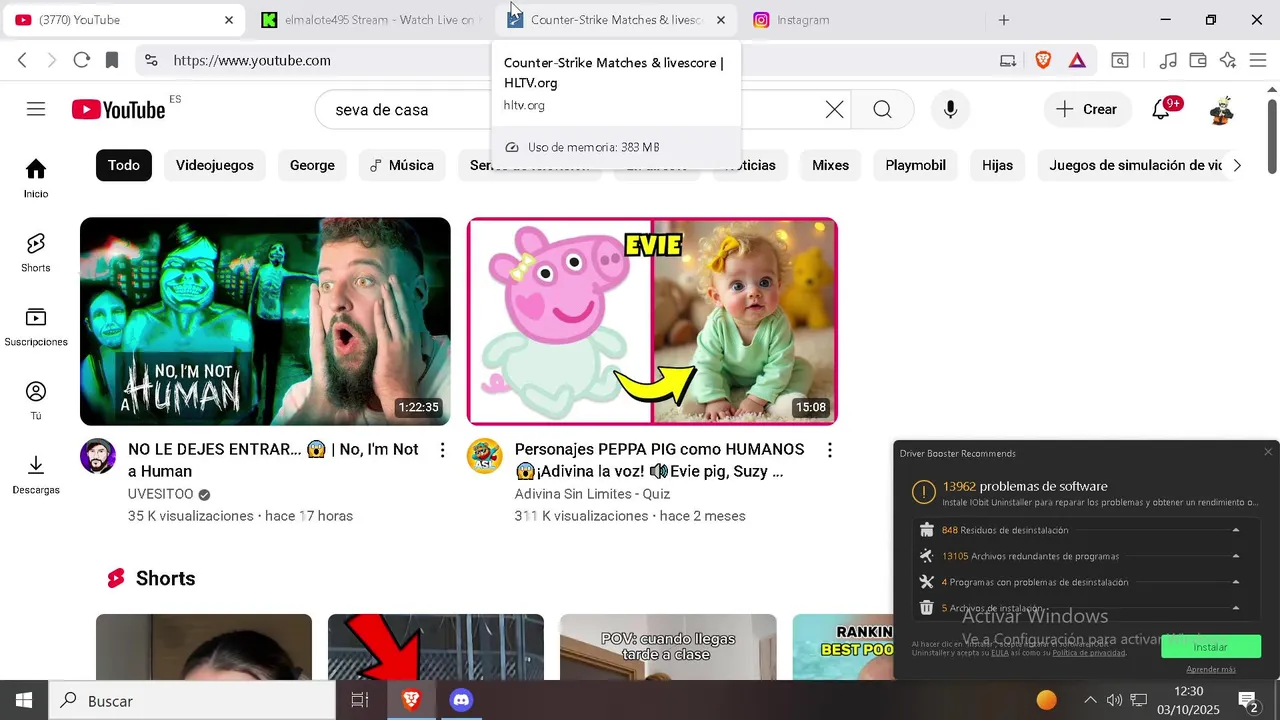Filter by the Videojuegos chip

215,165
